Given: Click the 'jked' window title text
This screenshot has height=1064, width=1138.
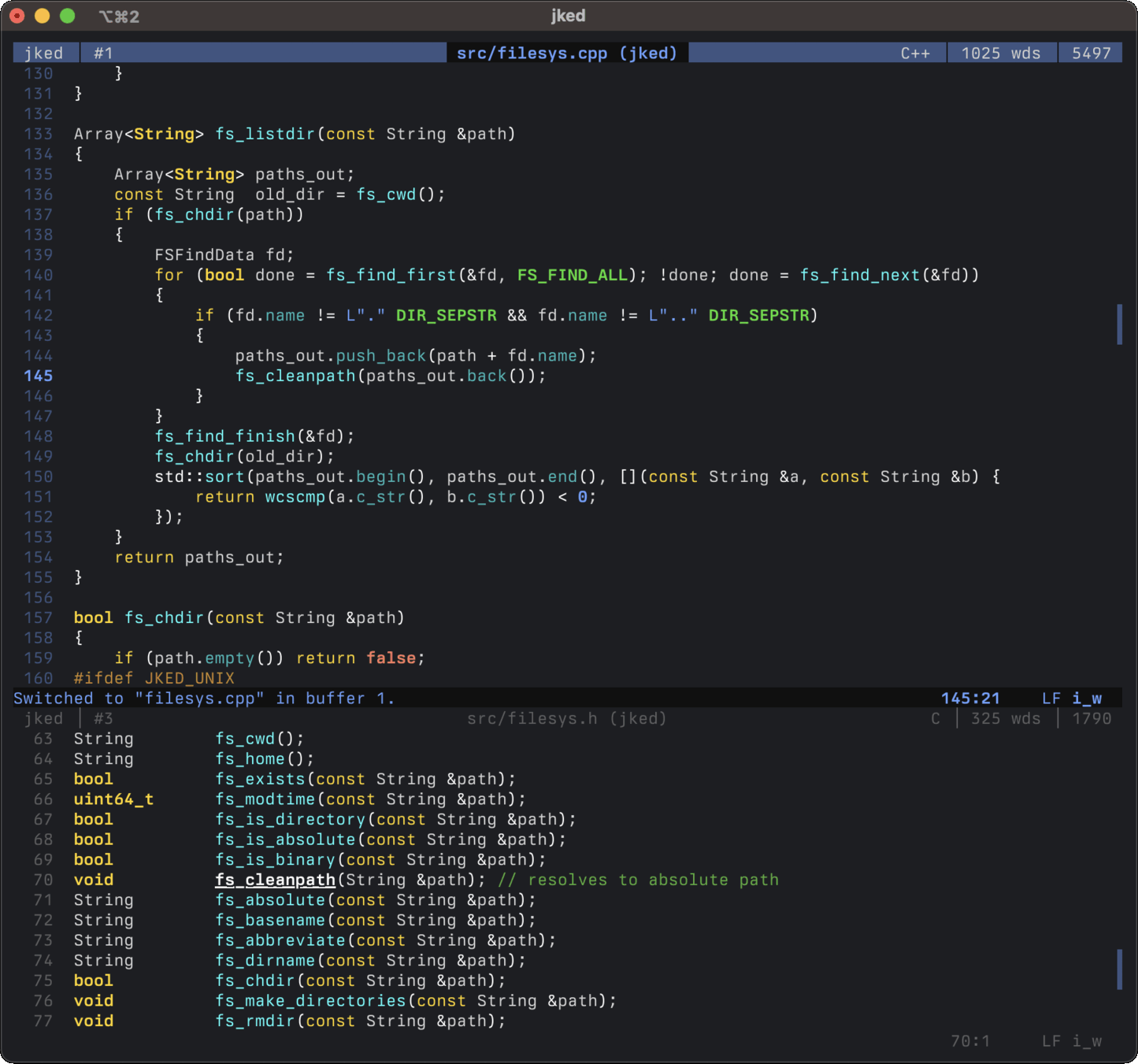Looking at the screenshot, I should [568, 16].
